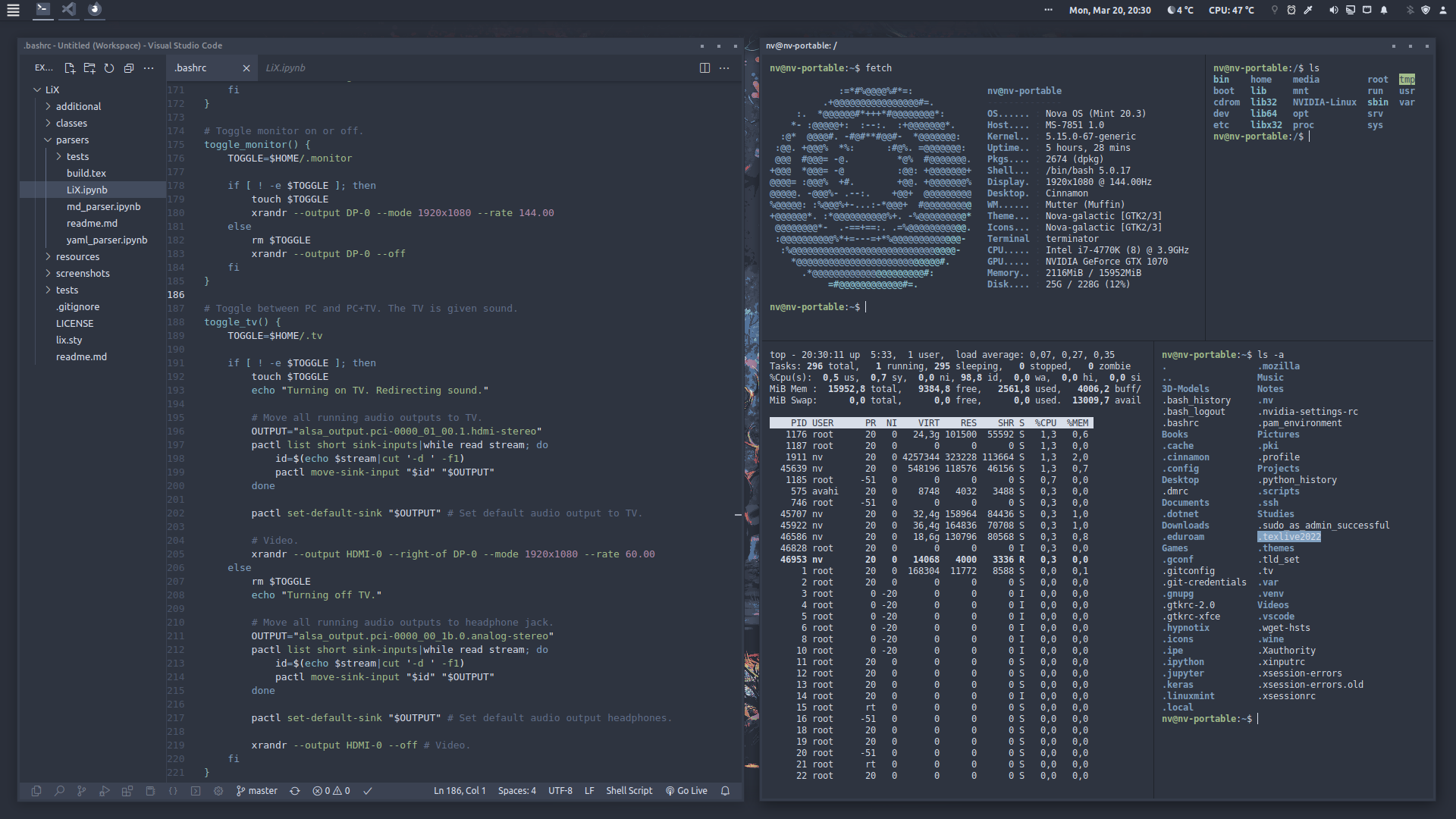The height and width of the screenshot is (819, 1456).
Task: Open the system volume icon in top panel
Action: [x=1333, y=10]
